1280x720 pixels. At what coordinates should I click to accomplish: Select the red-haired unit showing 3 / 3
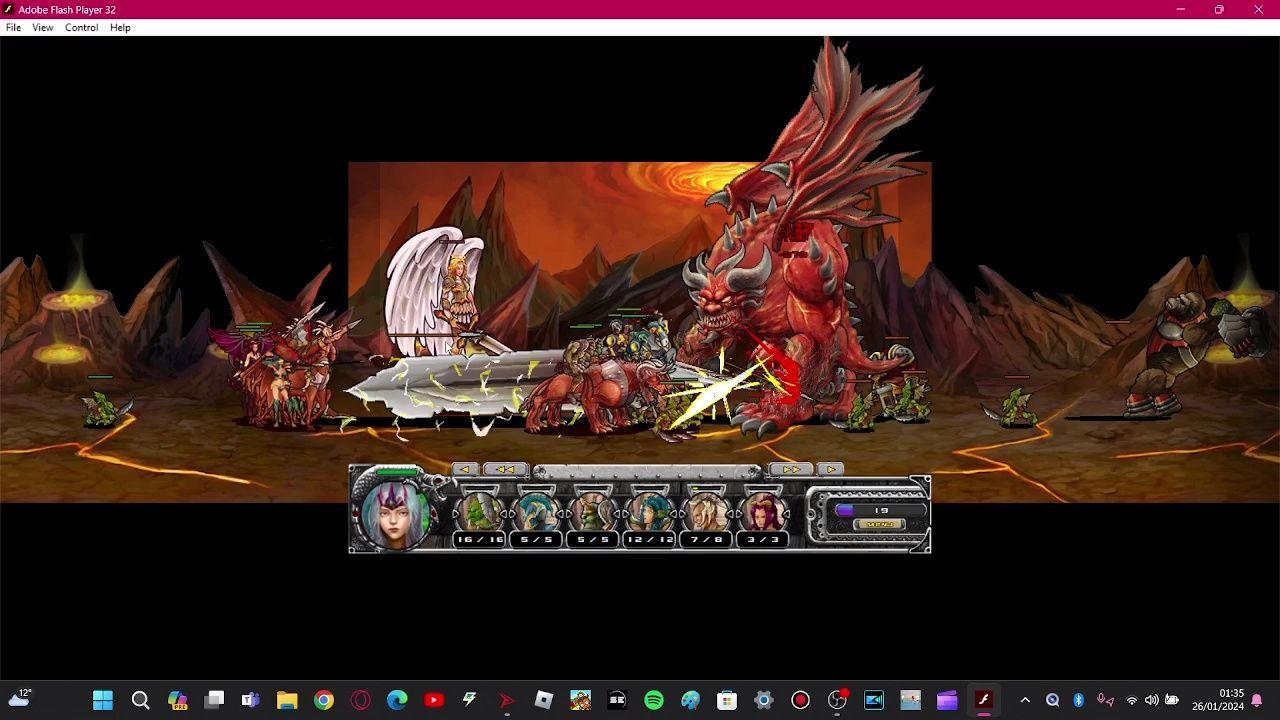(763, 513)
